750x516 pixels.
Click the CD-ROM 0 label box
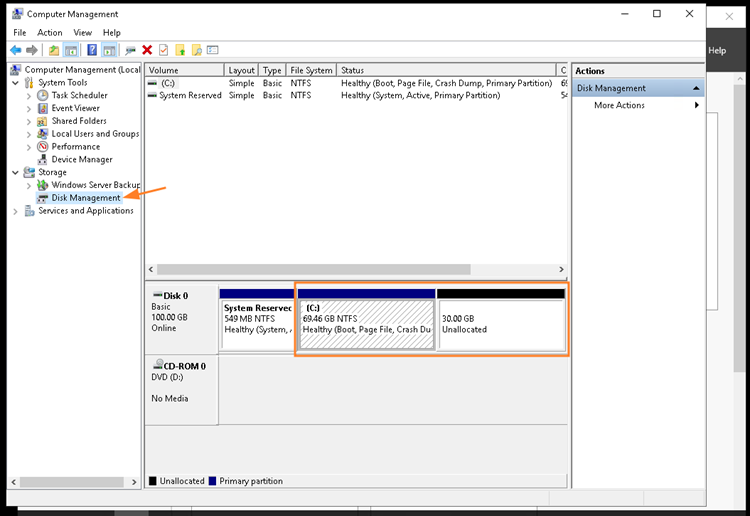182,390
